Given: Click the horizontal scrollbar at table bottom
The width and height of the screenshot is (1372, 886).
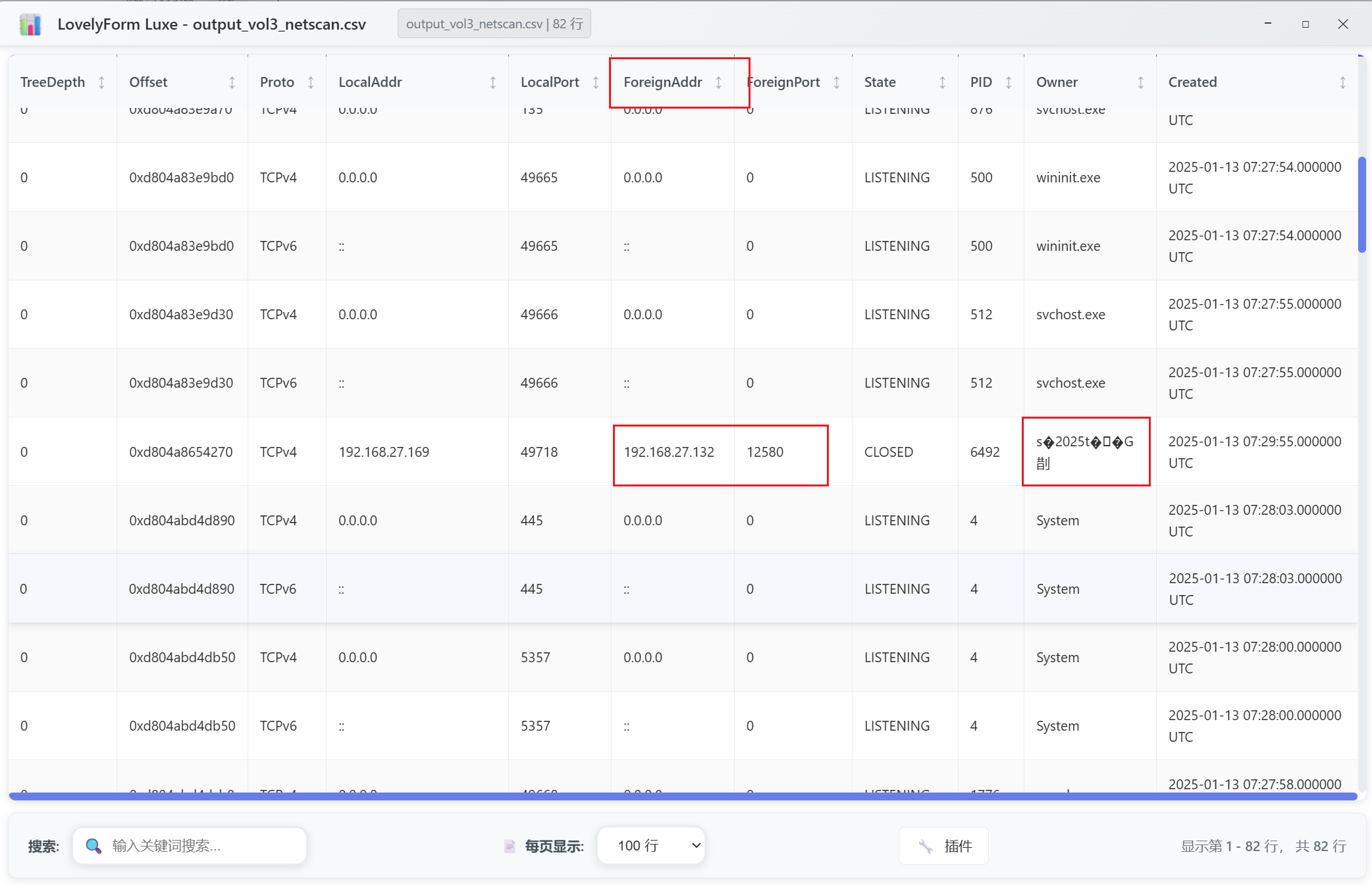Looking at the screenshot, I should (682, 796).
